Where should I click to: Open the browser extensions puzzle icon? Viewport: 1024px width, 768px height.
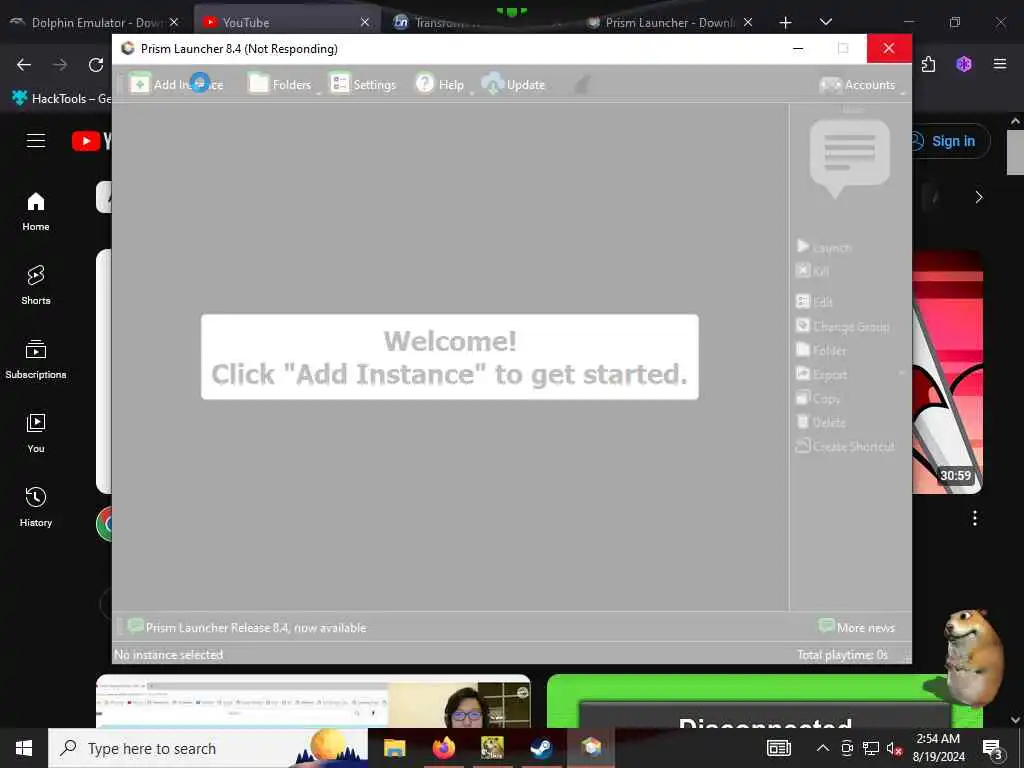coord(928,64)
